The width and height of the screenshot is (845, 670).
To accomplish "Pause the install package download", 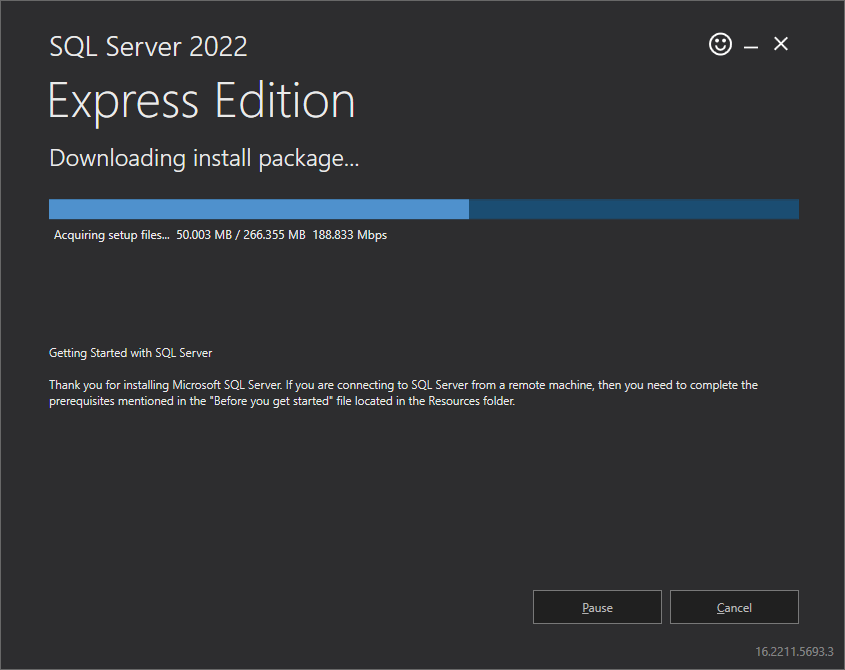I will pyautogui.click(x=597, y=607).
